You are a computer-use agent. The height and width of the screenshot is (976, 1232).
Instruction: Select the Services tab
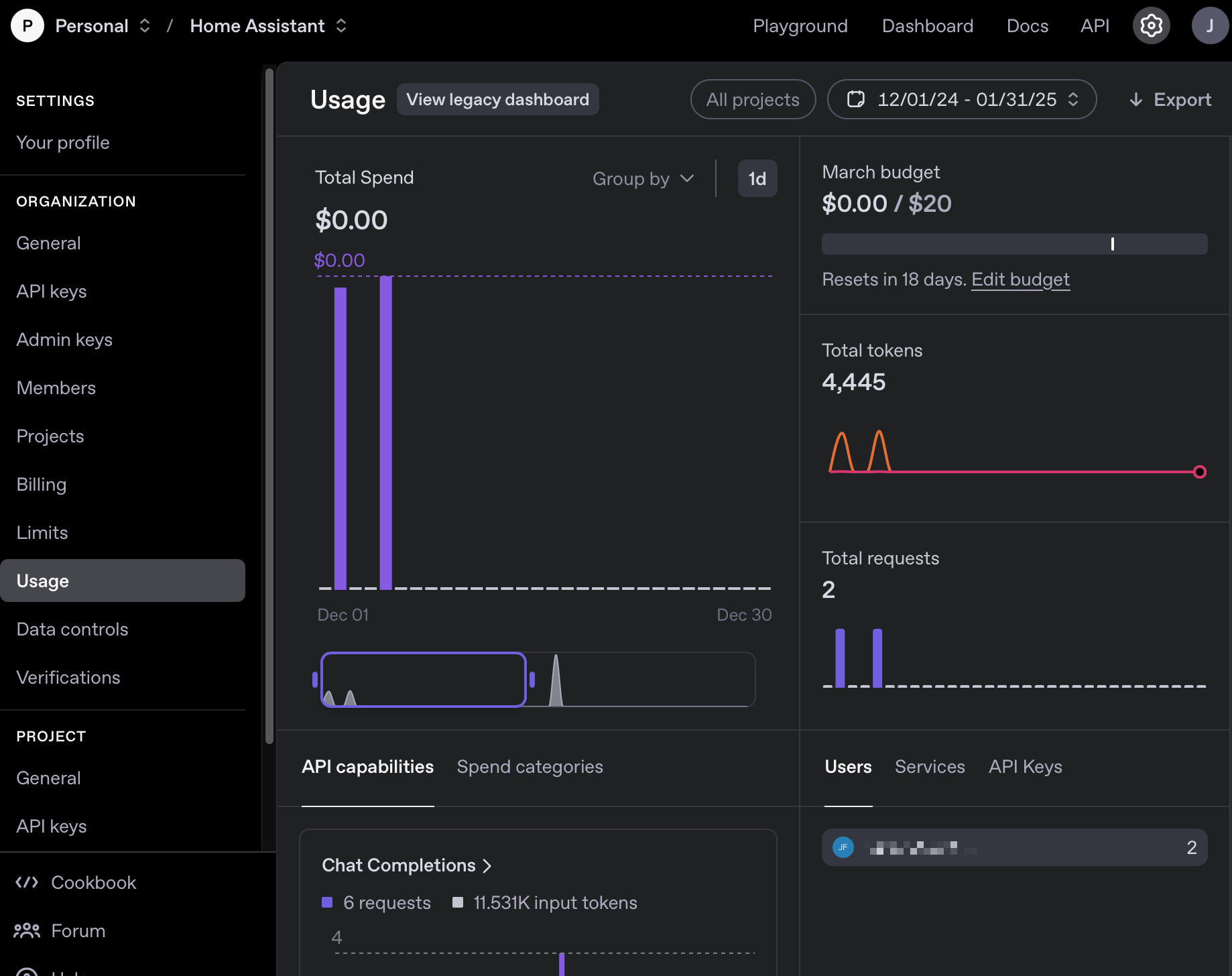coord(930,766)
